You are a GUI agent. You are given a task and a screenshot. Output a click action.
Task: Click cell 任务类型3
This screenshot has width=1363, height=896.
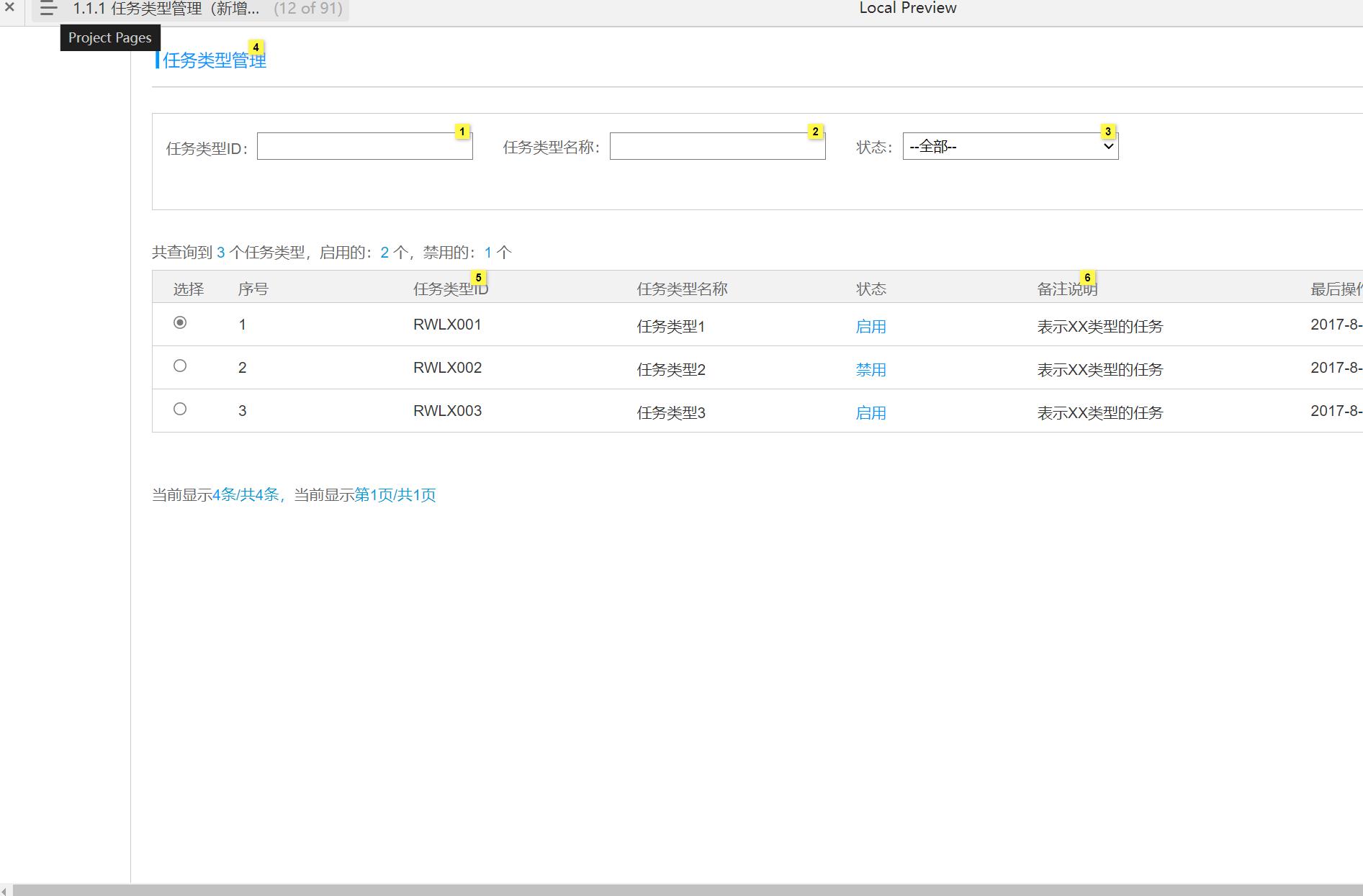[671, 413]
